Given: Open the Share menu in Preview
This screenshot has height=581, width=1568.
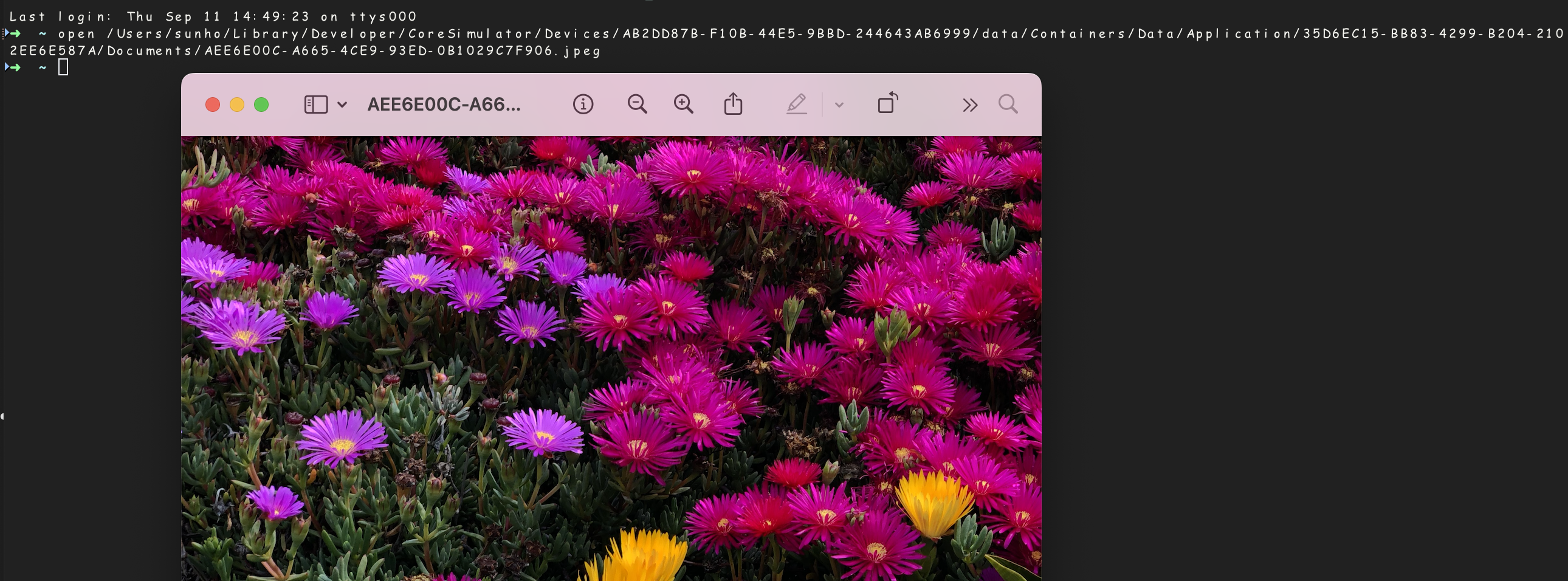Looking at the screenshot, I should [733, 103].
